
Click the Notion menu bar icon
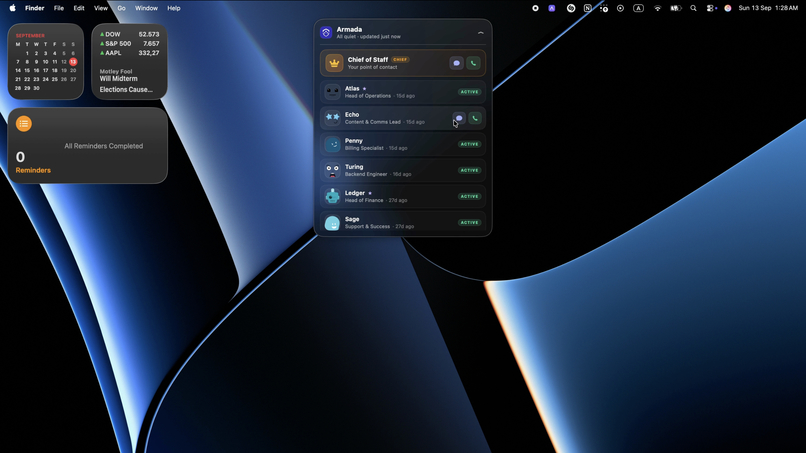click(588, 8)
